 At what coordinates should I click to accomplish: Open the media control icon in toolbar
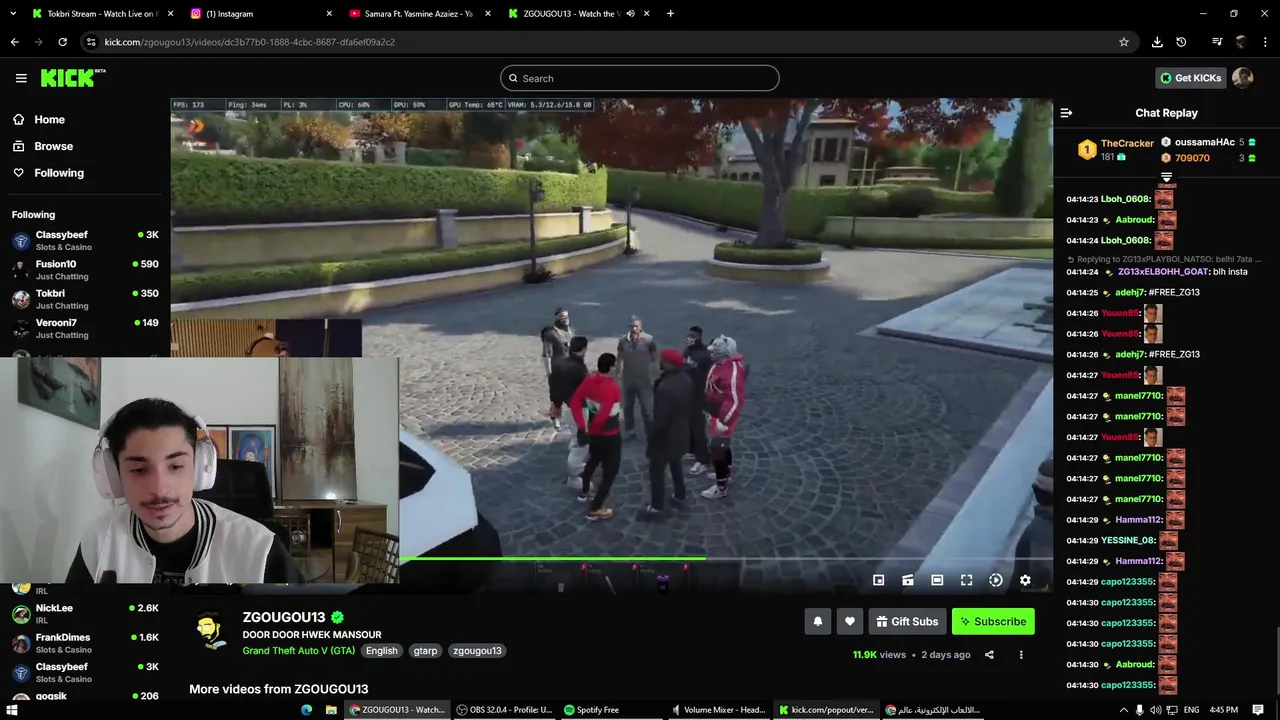(x=1217, y=42)
